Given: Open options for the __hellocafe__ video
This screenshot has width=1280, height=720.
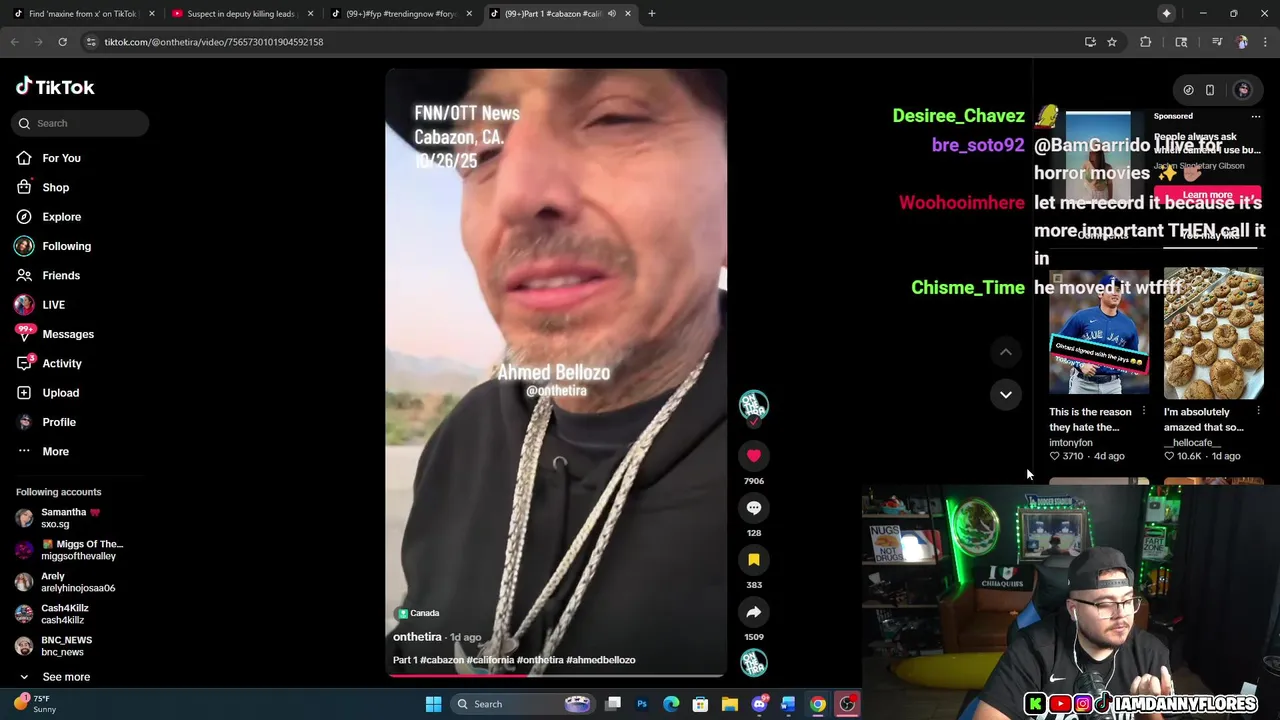Looking at the screenshot, I should 1258,411.
